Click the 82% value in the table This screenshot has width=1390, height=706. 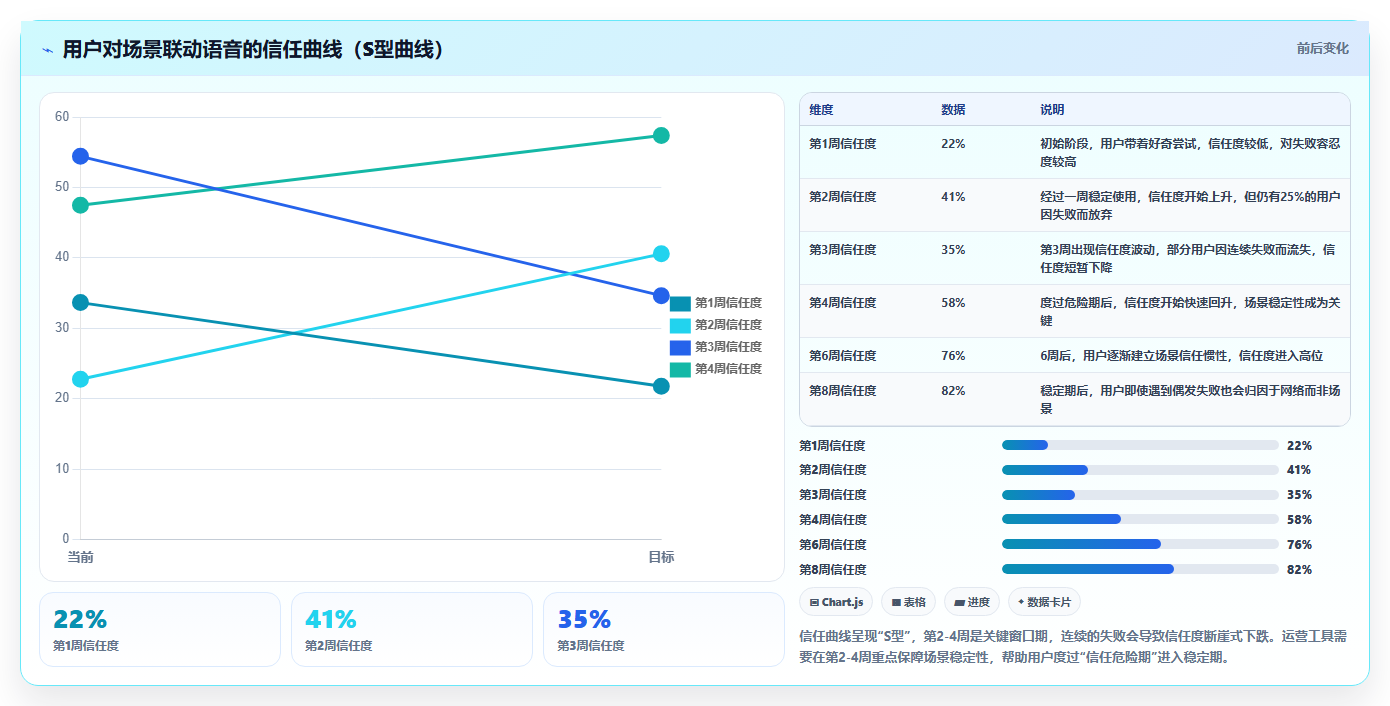tap(953, 391)
